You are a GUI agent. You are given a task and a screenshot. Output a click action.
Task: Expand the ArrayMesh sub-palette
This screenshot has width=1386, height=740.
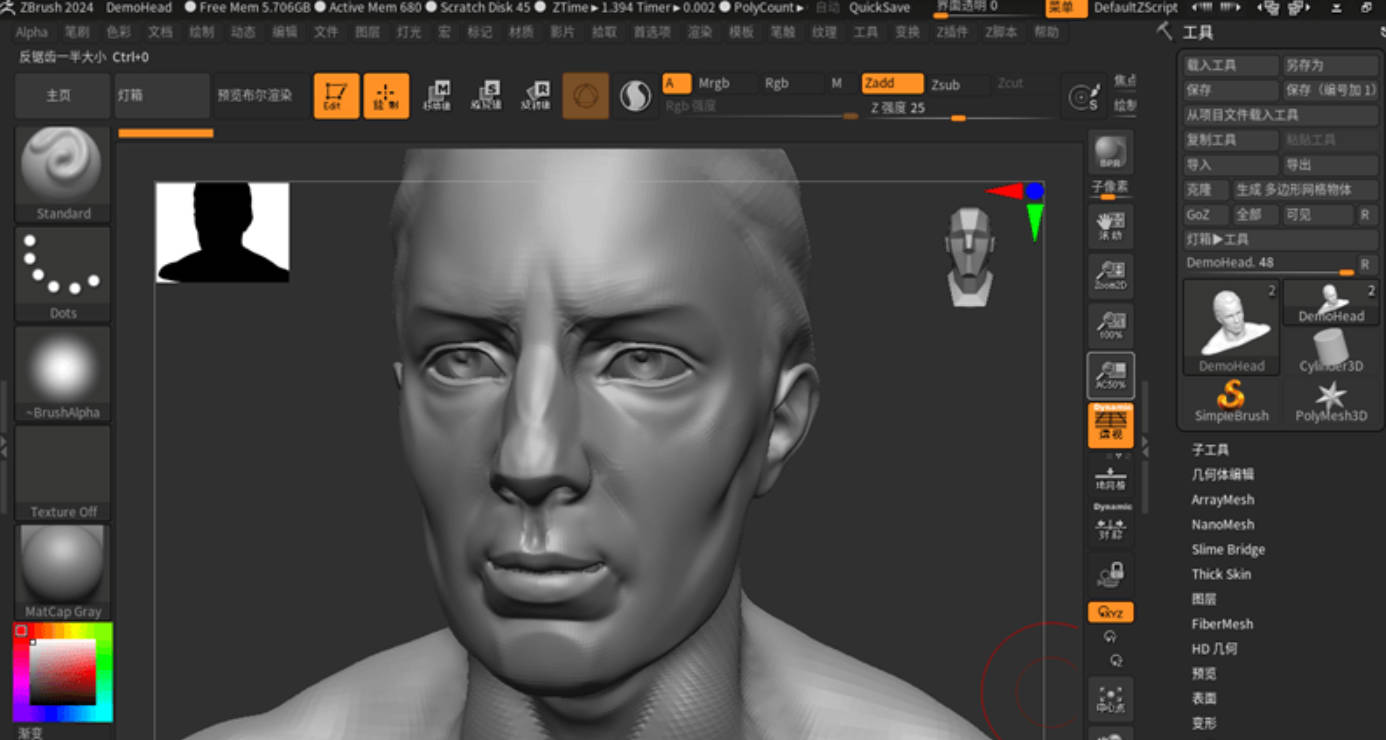coord(1222,500)
